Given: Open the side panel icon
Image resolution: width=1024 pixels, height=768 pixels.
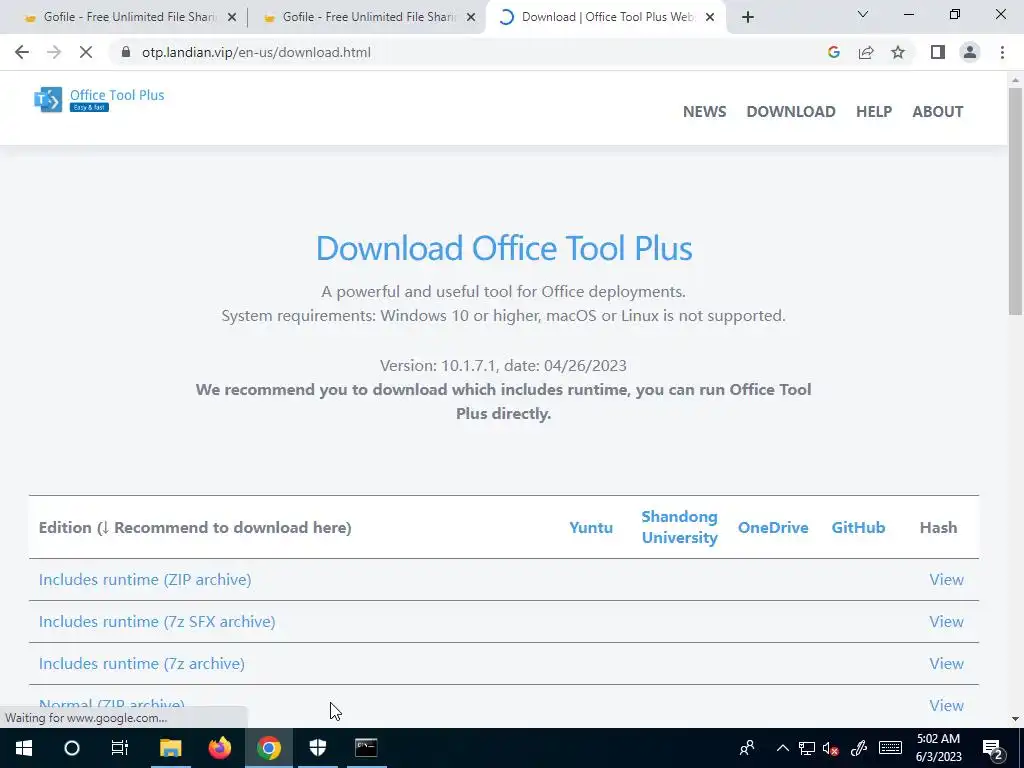Looking at the screenshot, I should (x=938, y=52).
